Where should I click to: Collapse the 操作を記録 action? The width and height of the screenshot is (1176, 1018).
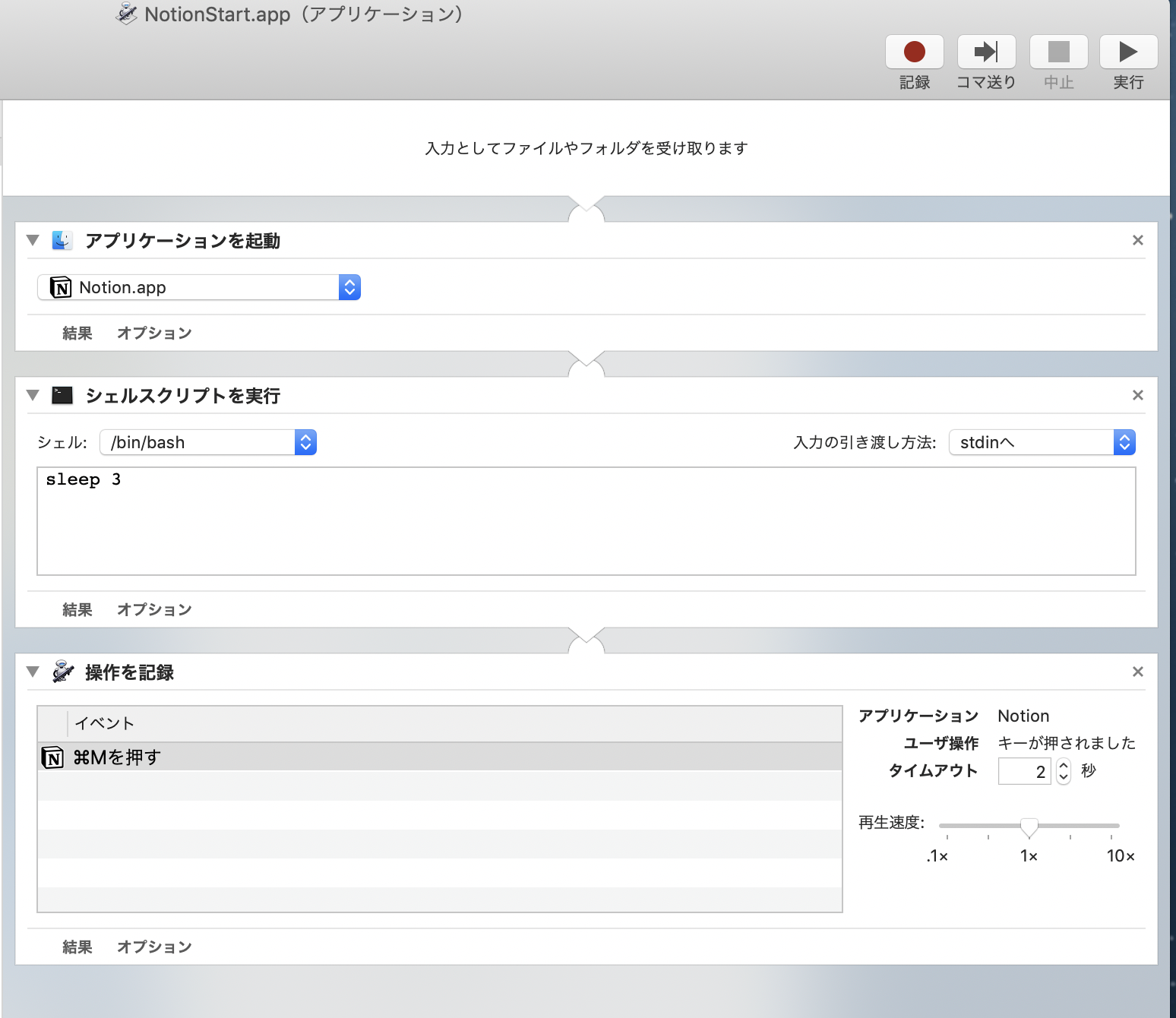(33, 672)
